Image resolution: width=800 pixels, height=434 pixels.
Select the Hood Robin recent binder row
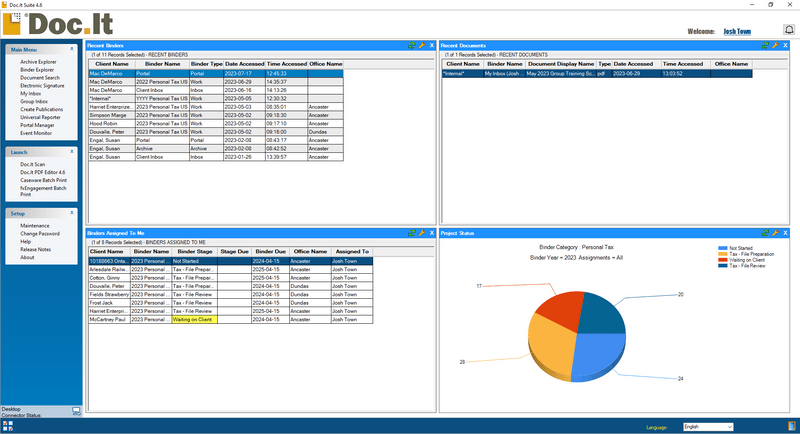tap(216, 123)
